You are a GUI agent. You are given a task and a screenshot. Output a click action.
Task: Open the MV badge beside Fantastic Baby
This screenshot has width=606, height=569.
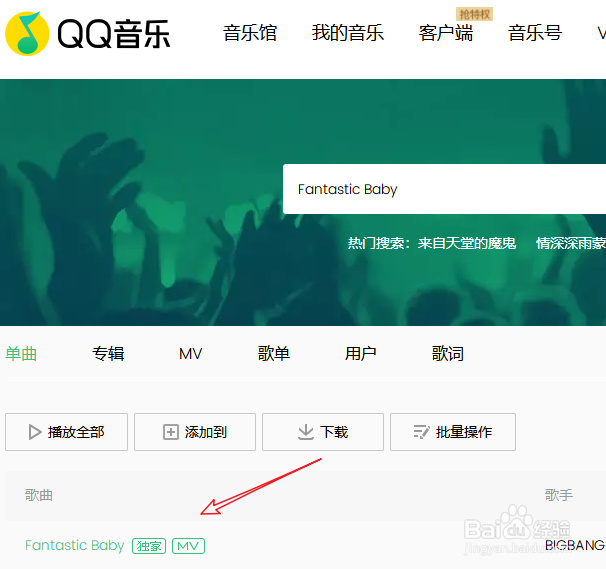188,546
